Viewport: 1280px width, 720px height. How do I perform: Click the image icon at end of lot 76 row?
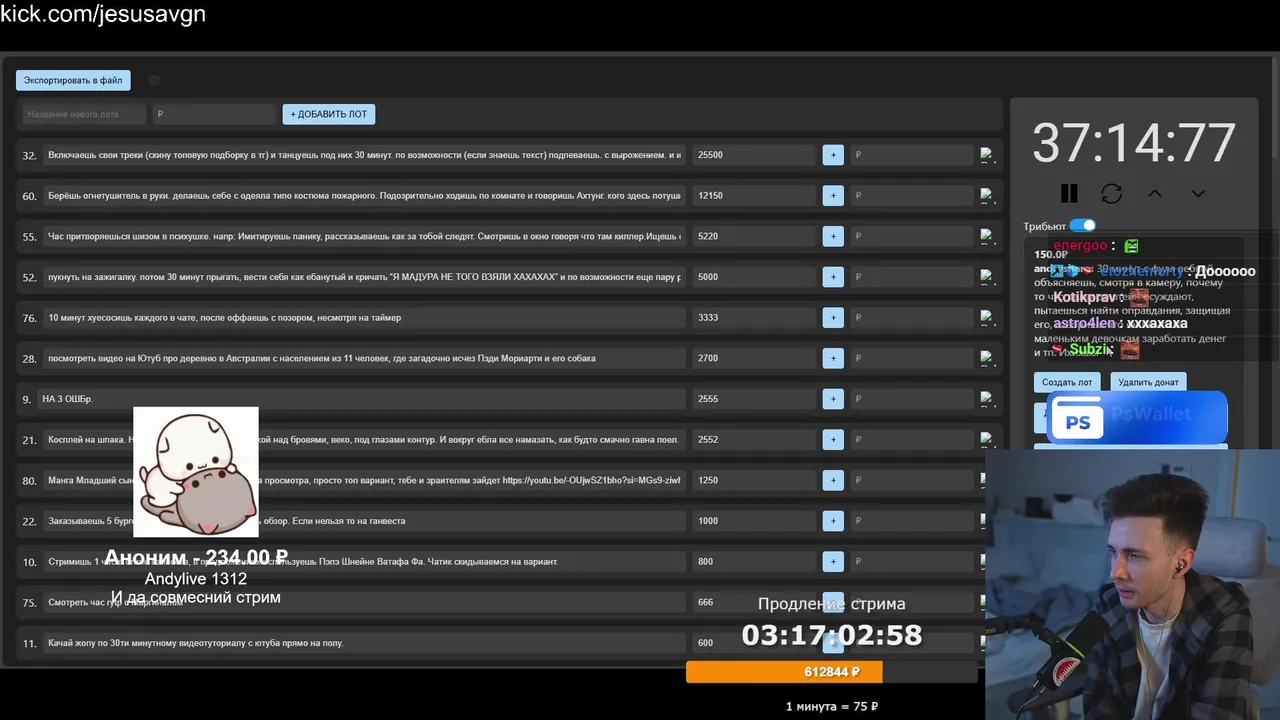pyautogui.click(x=987, y=318)
